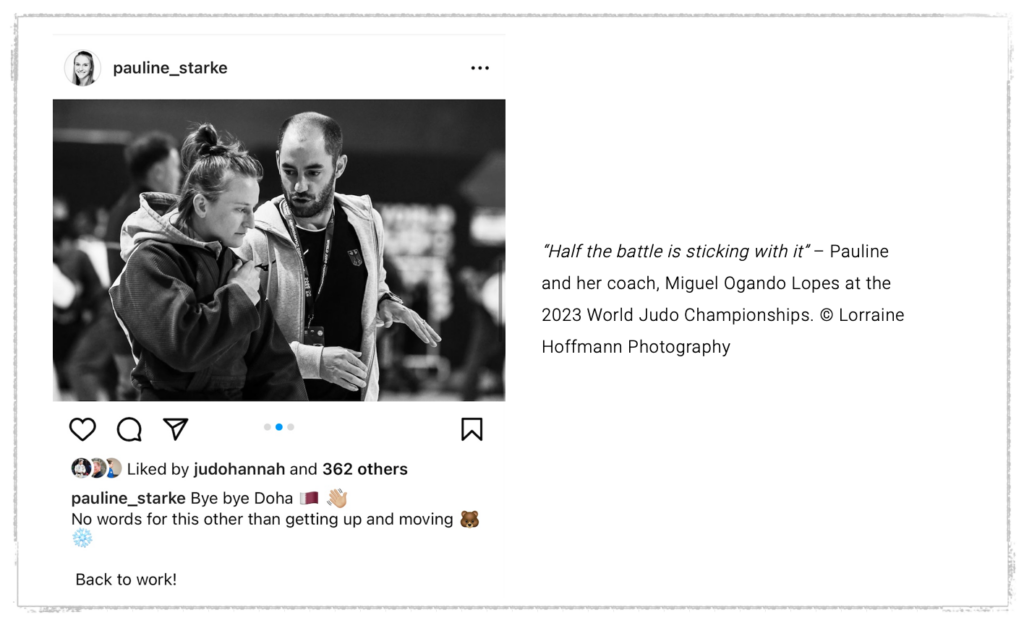Click the Qatar flag emoji in caption
The image size is (1024, 623).
click(x=309, y=498)
